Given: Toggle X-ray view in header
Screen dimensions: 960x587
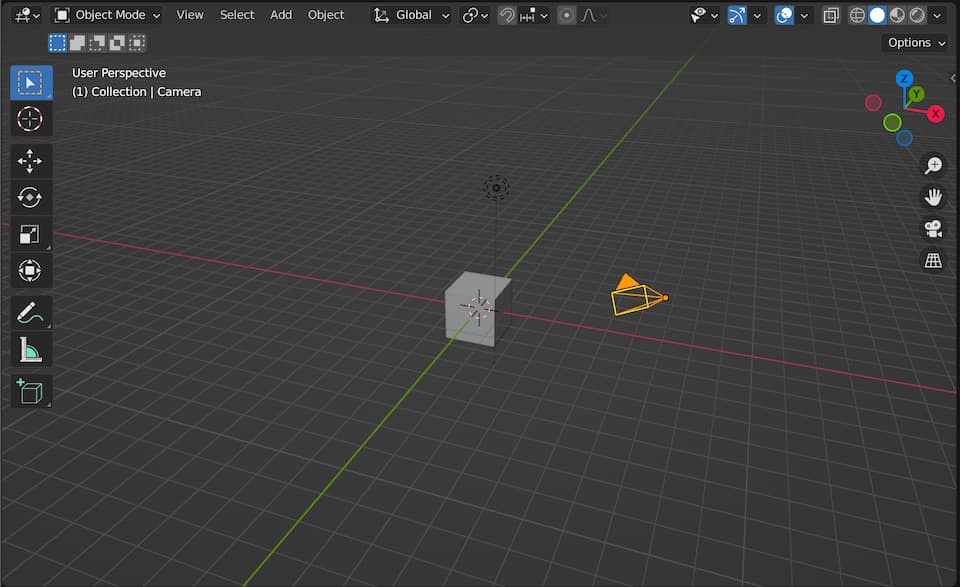Looking at the screenshot, I should [x=831, y=15].
